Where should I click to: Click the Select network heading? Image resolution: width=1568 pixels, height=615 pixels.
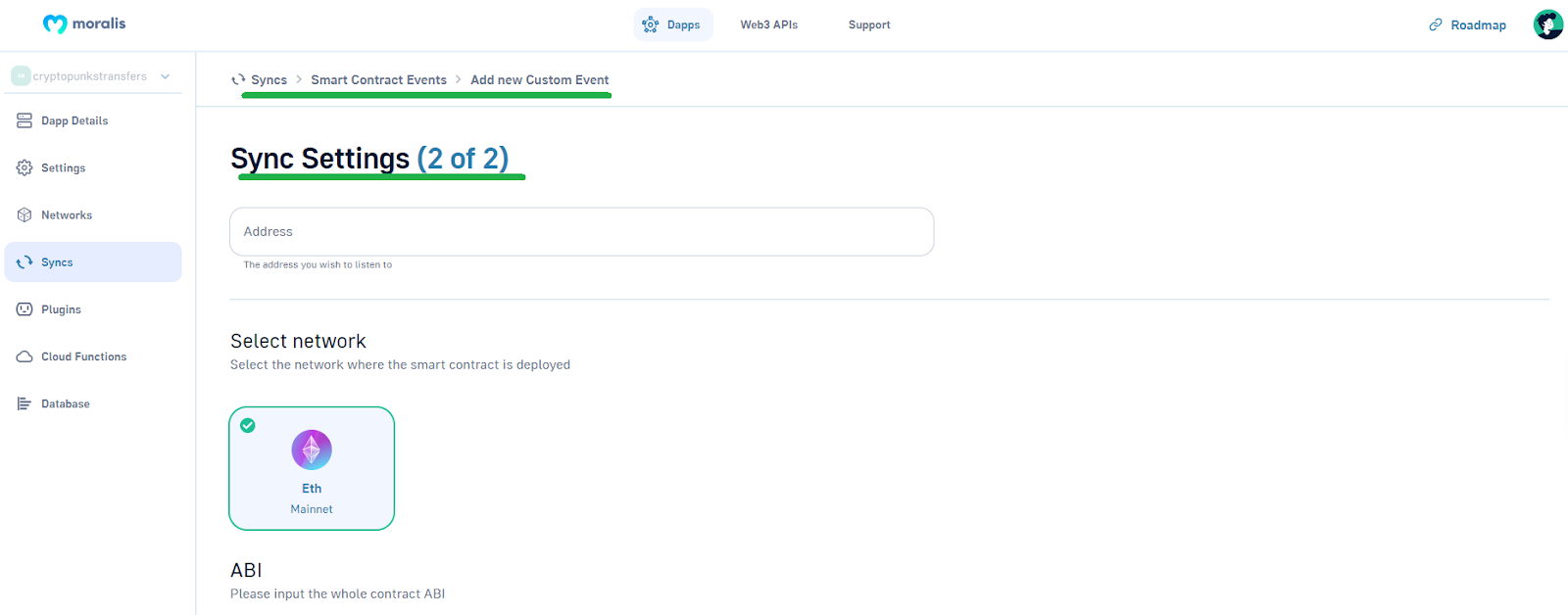[298, 341]
